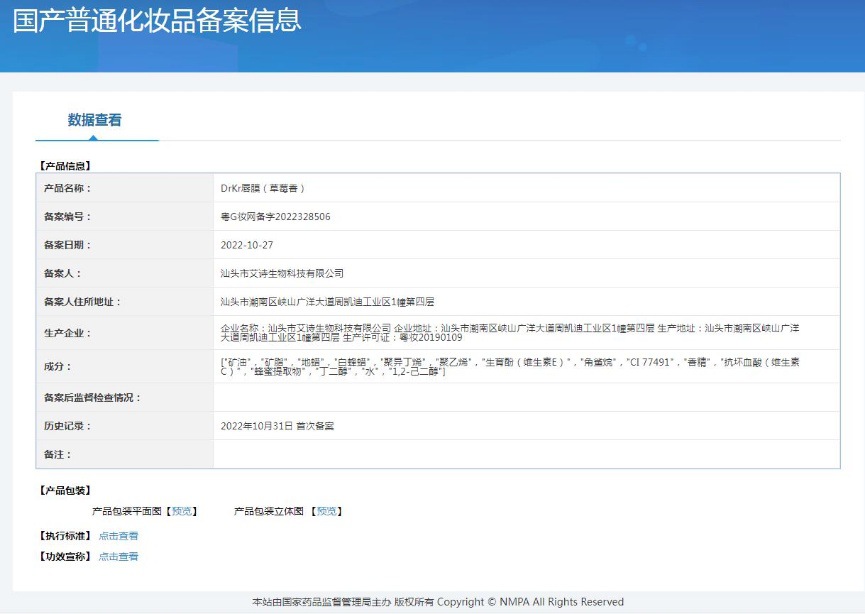The width and height of the screenshot is (865, 614).
Task: Click history record 2022年10月31日 首次备案
Action: pos(277,426)
